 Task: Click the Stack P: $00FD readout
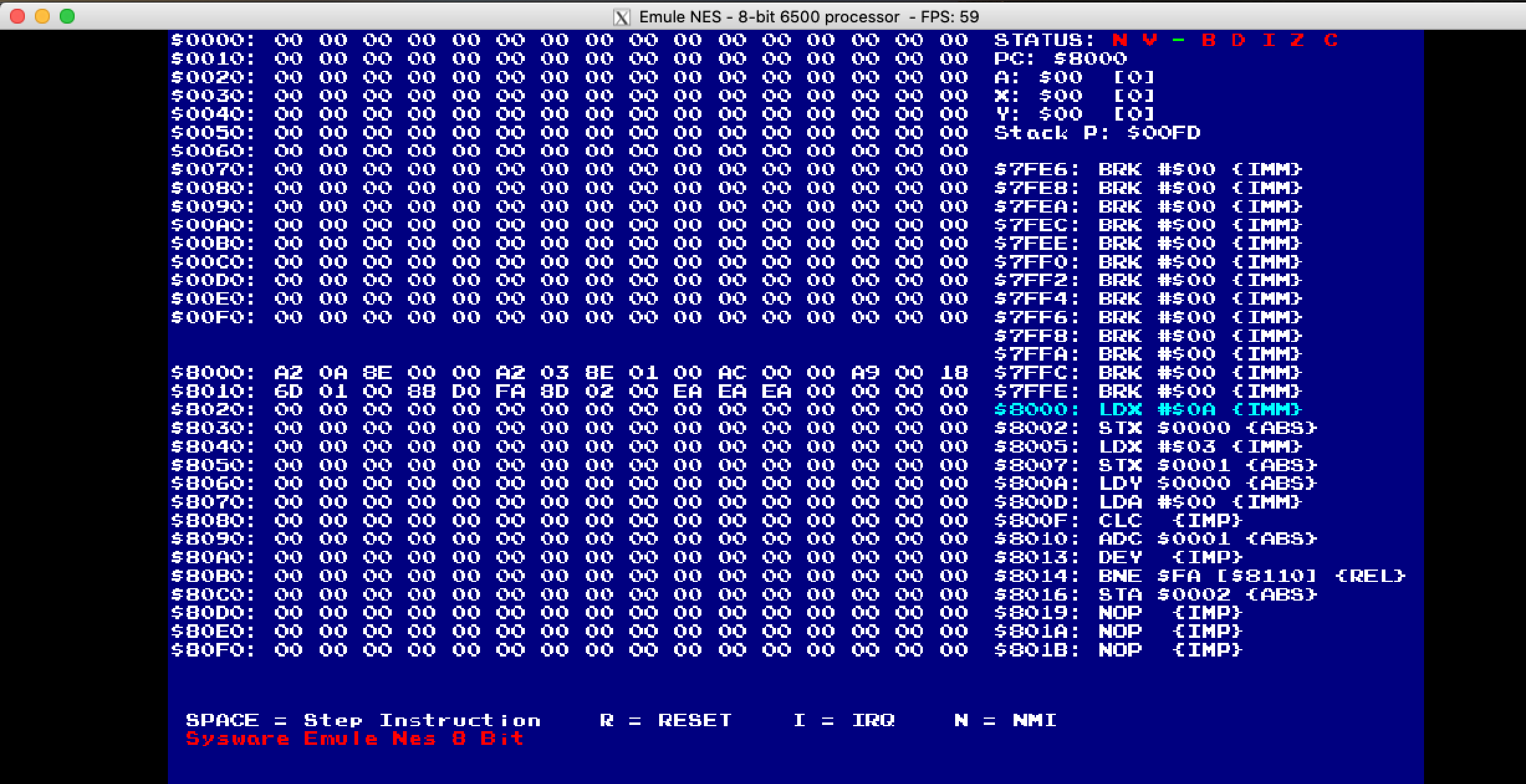[x=1097, y=133]
